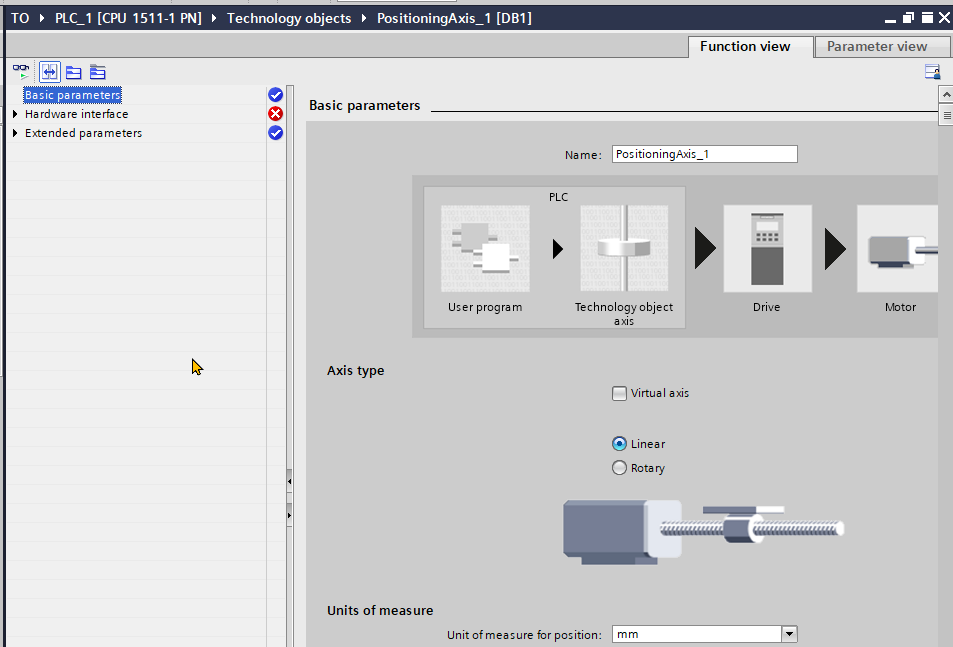
Task: Click the Units of measure heading
Action: tap(380, 611)
